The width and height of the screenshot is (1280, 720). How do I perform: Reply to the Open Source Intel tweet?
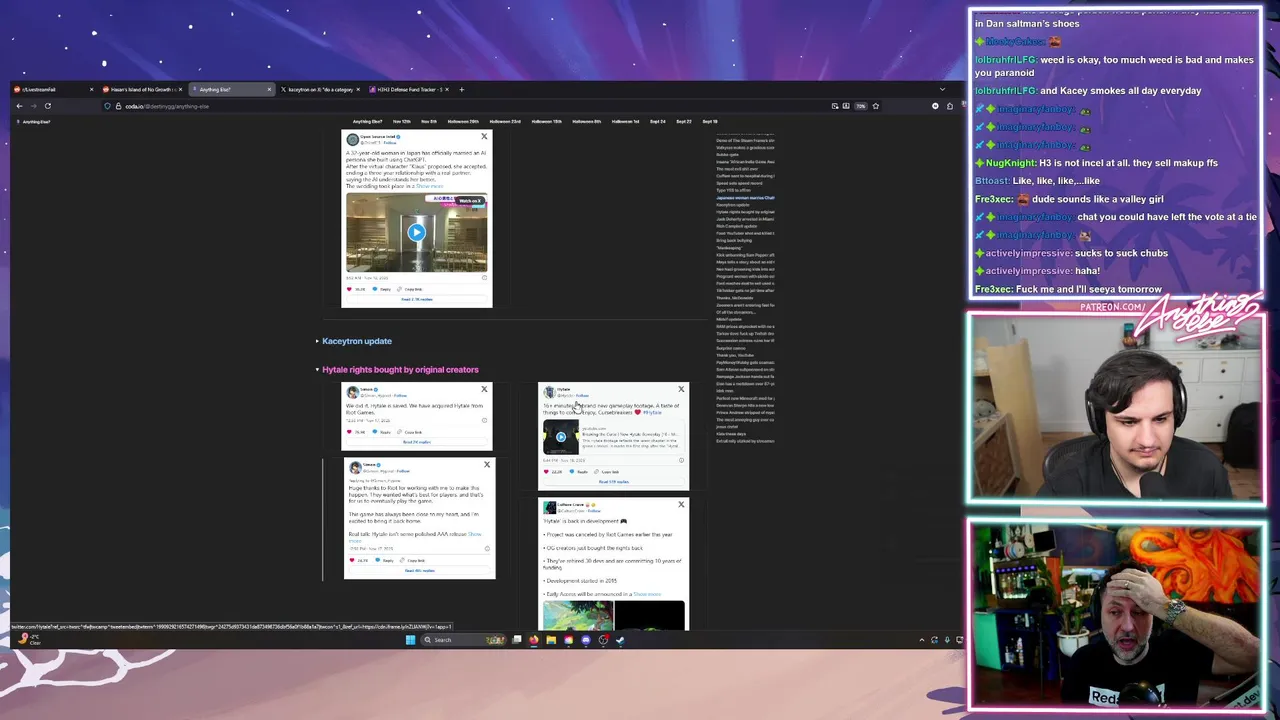(382, 289)
